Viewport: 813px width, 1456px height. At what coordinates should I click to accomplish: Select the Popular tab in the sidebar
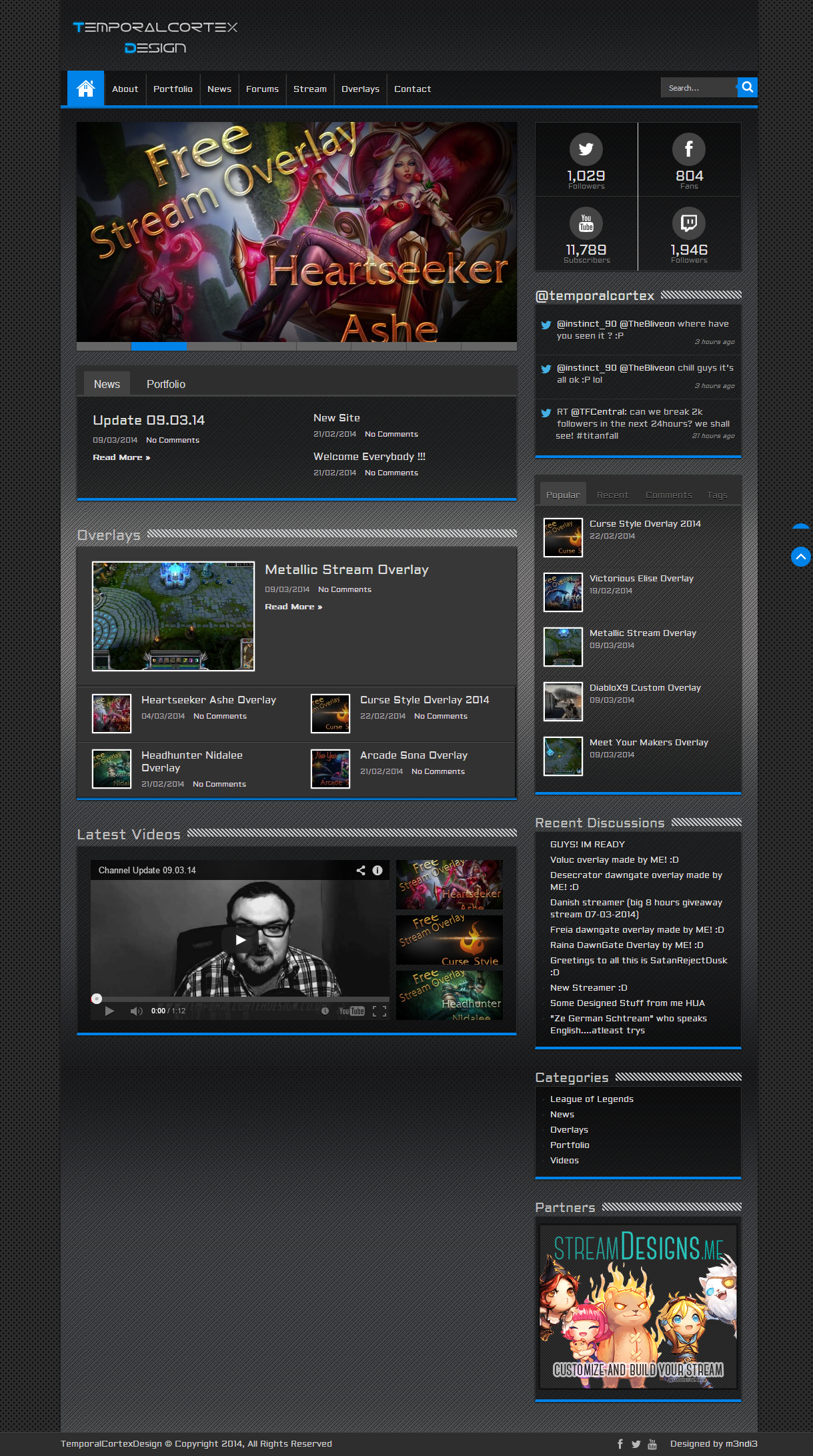563,495
